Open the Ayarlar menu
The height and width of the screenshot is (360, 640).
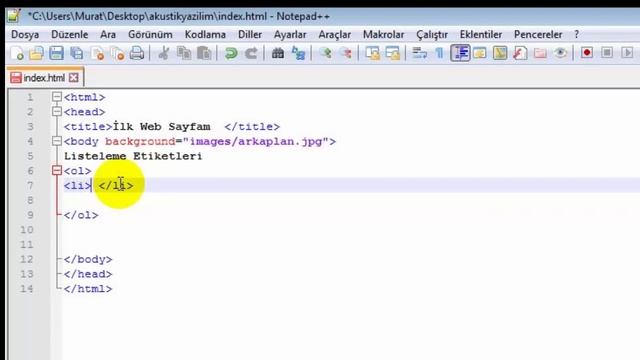coord(290,35)
